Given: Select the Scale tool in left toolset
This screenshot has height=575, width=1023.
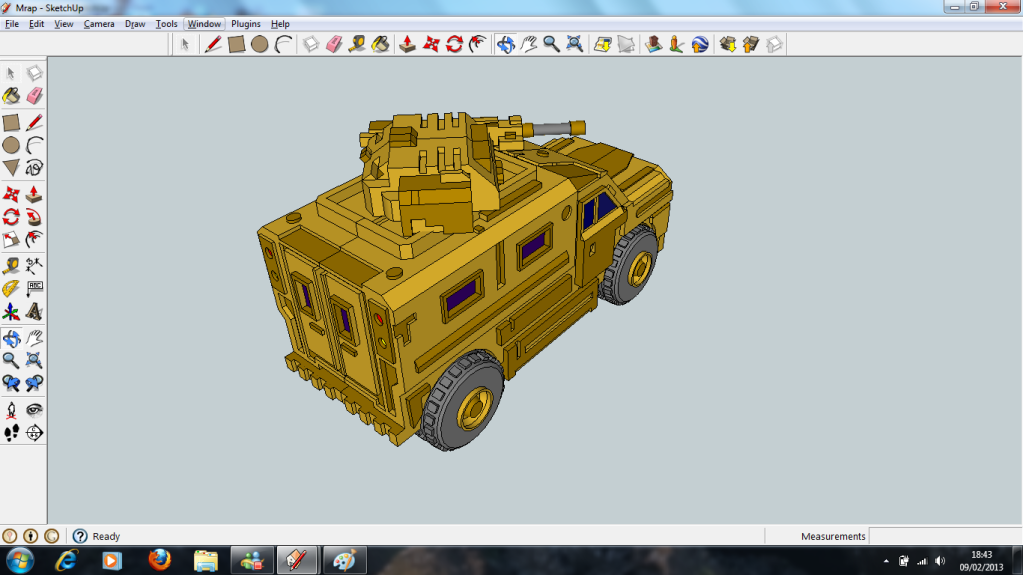Looking at the screenshot, I should (11, 240).
